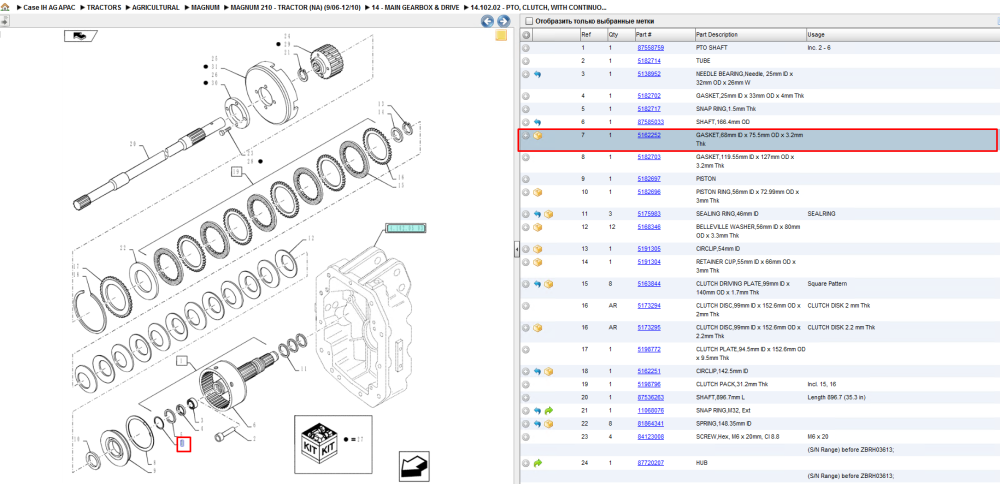This screenshot has height=484, width=1000.
Task: Click the supersession arrow icon for NEEDLE BEARING row
Action: tap(537, 75)
